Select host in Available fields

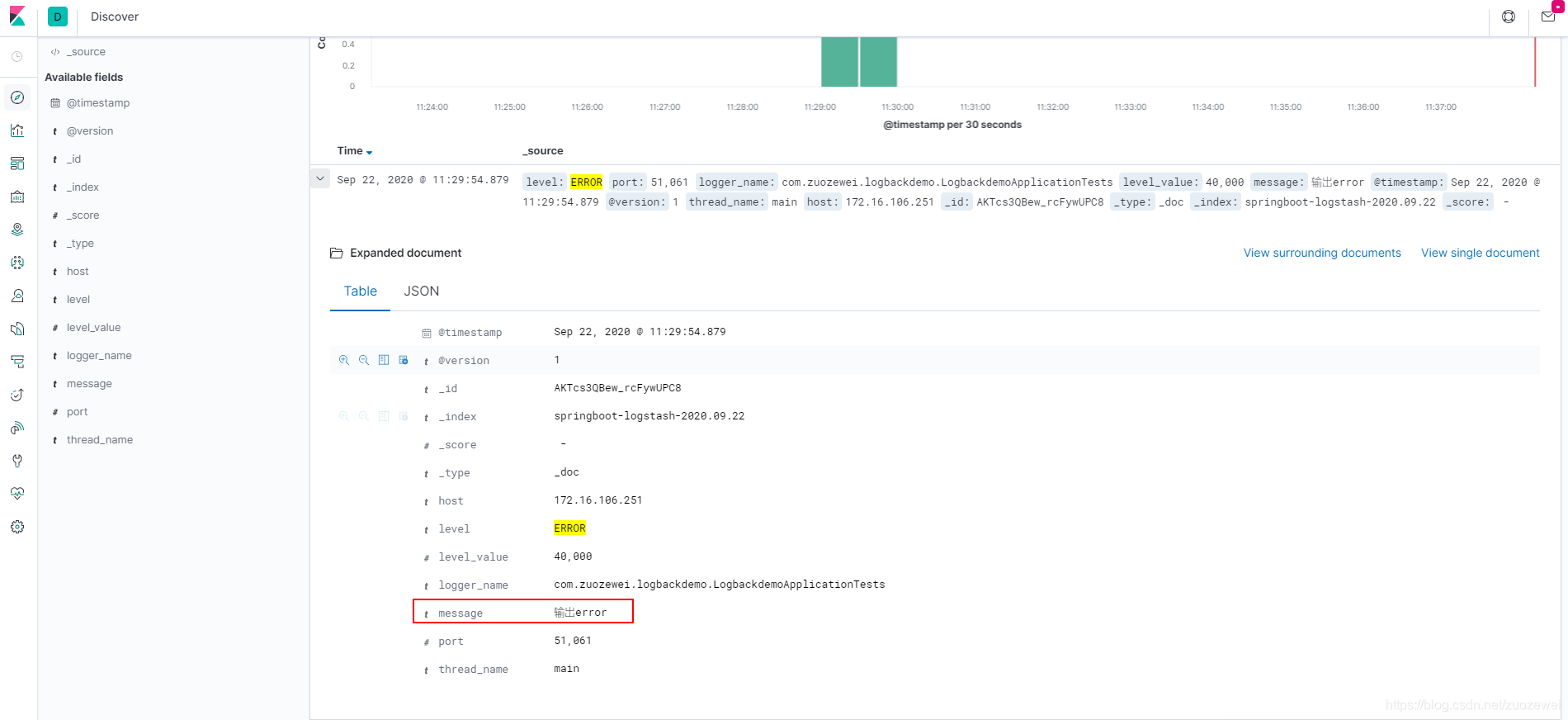pos(78,272)
